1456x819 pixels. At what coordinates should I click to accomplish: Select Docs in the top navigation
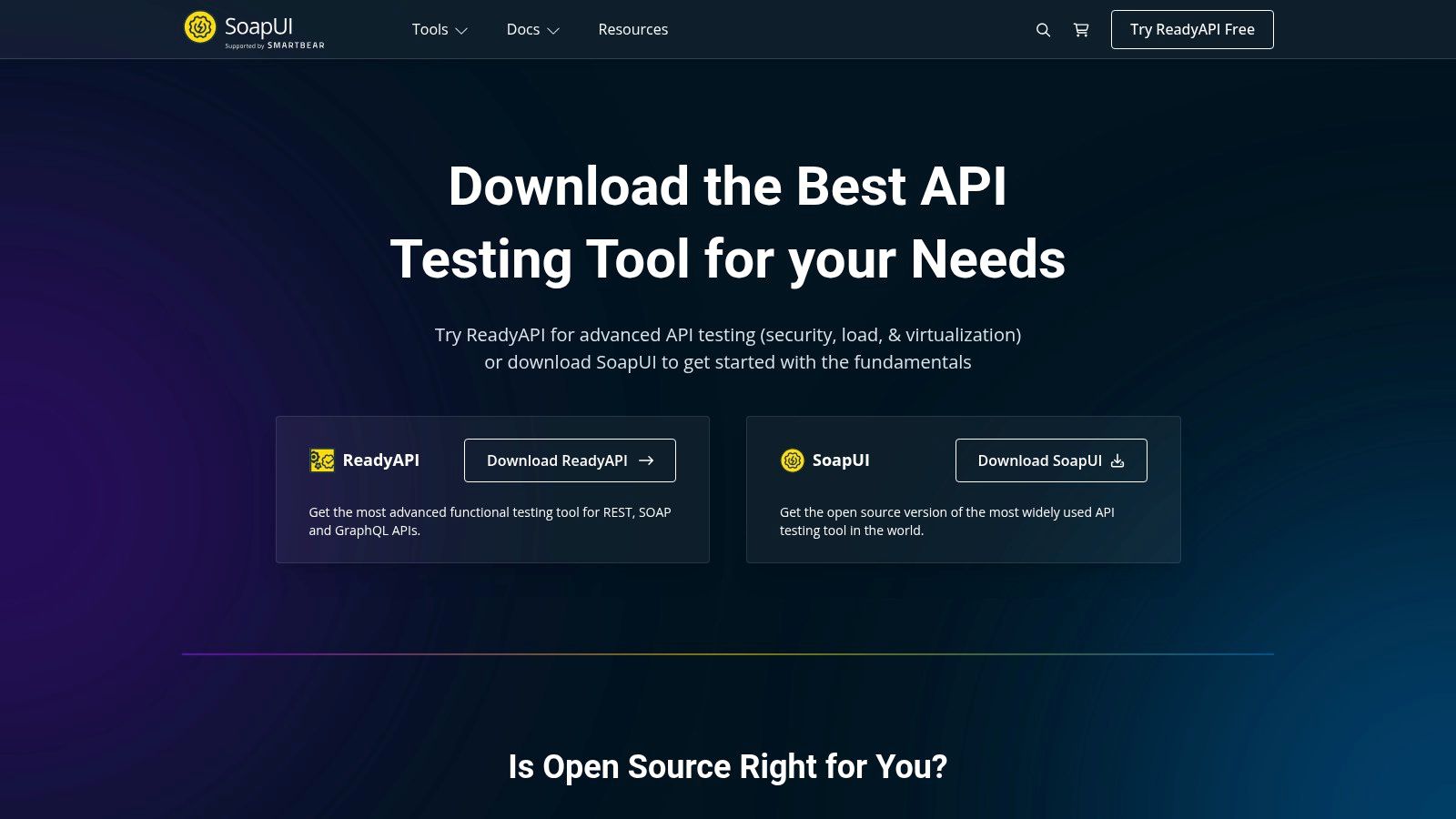pyautogui.click(x=522, y=29)
